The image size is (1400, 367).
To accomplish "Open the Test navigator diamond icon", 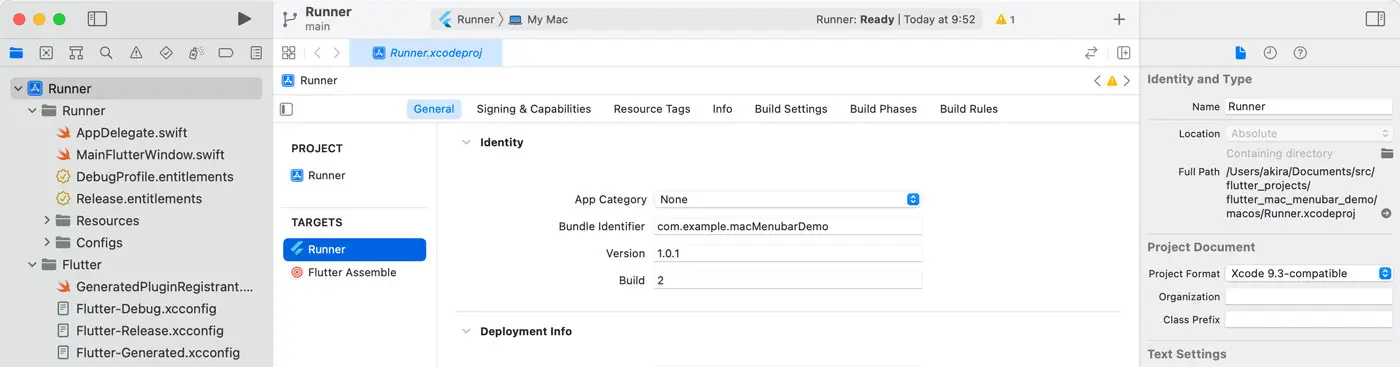I will (166, 53).
